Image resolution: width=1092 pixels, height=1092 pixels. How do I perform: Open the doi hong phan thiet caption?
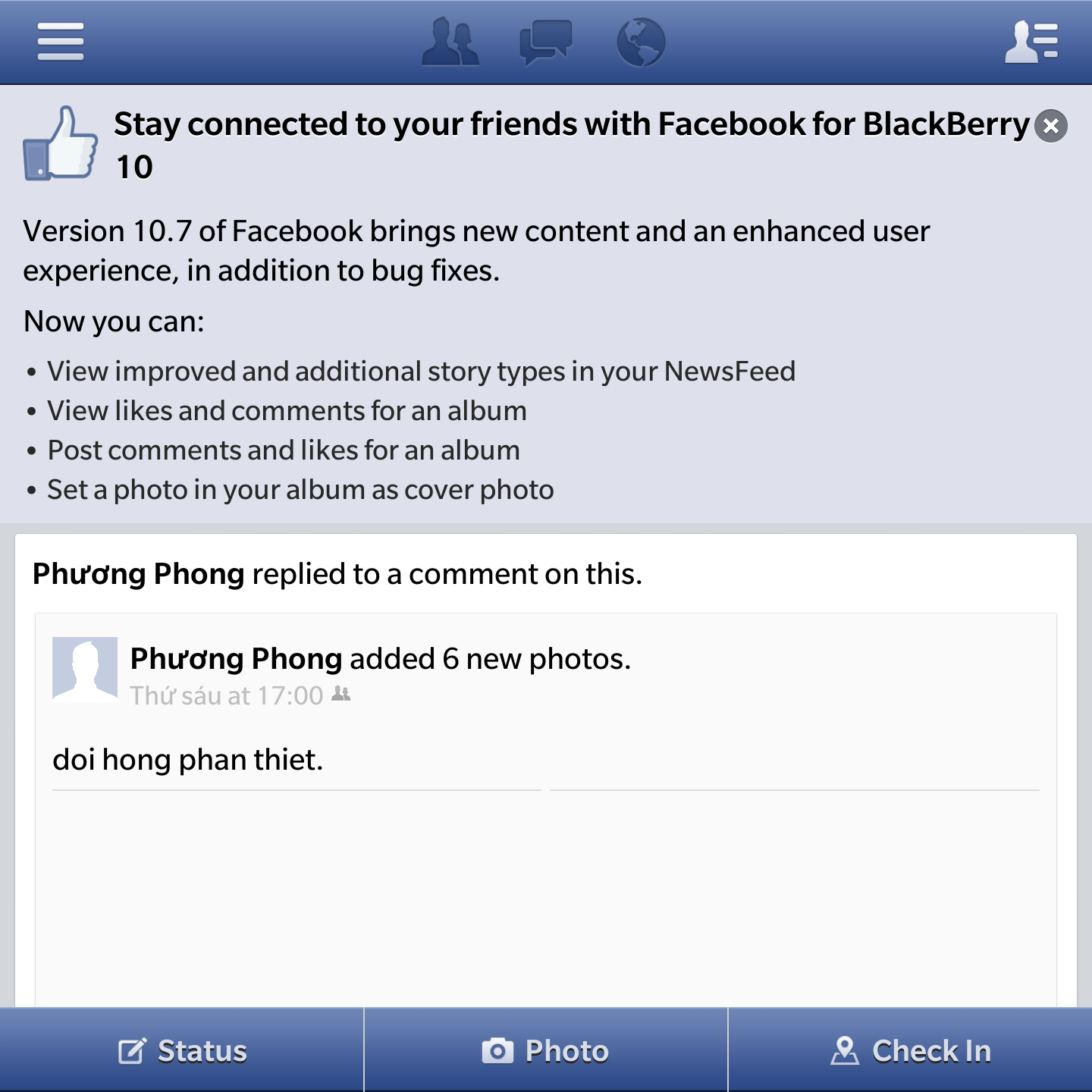[x=188, y=760]
